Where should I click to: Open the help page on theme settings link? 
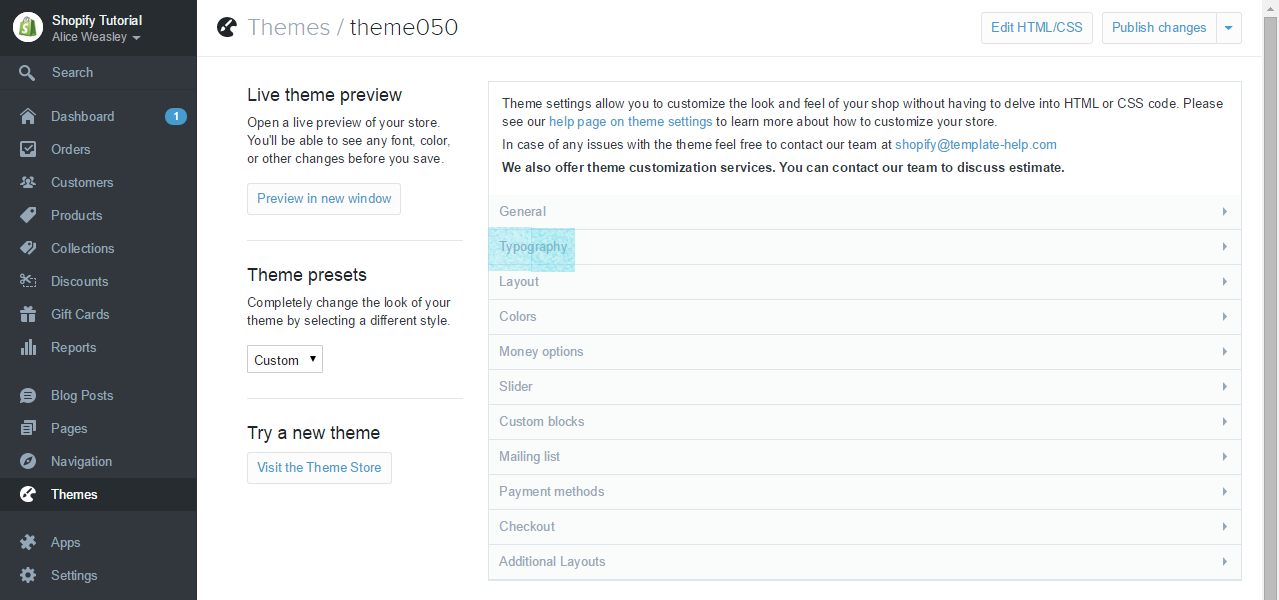631,122
